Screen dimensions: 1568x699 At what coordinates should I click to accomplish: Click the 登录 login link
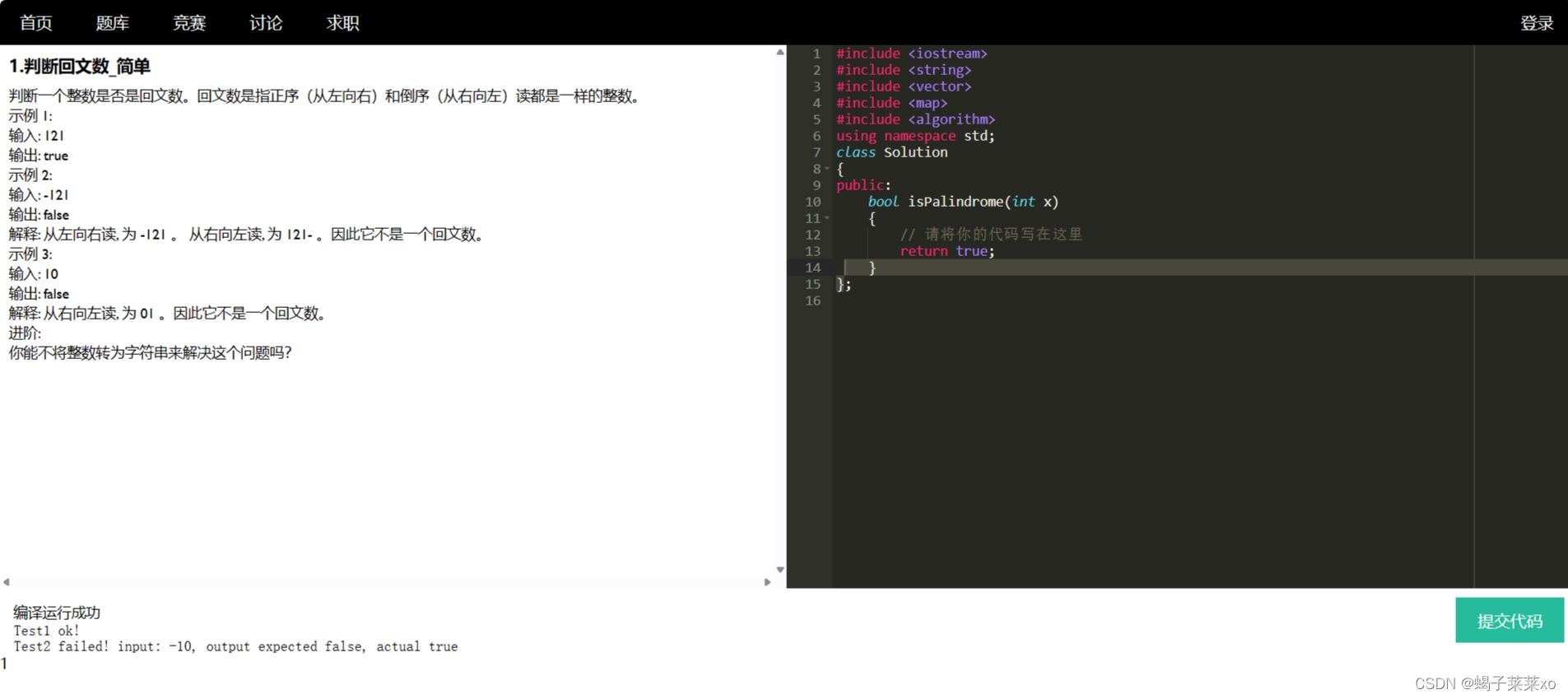pyautogui.click(x=1537, y=23)
